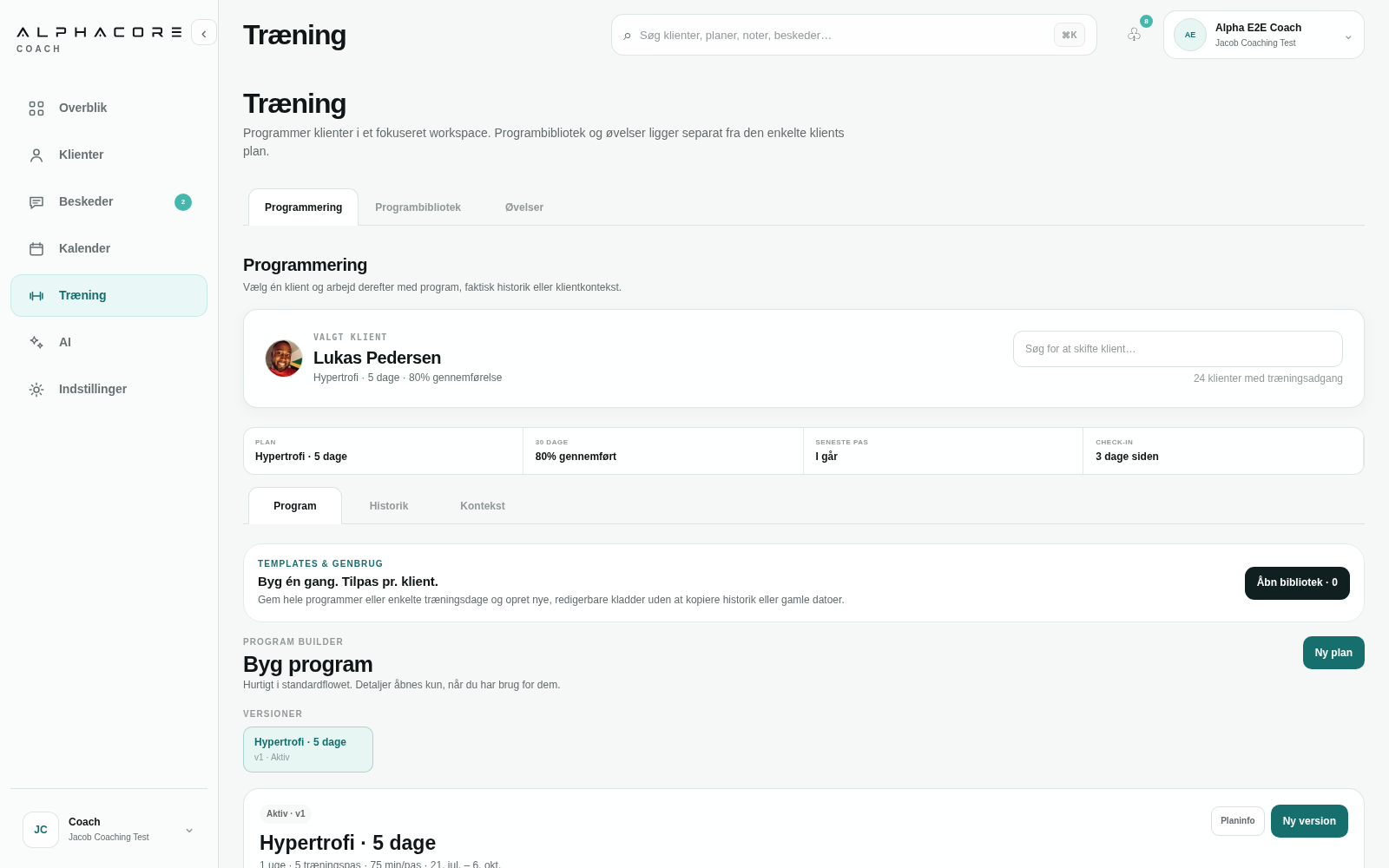Viewport: 1389px width, 868px height.
Task: Click the Kalender calendar icon
Action: tap(36, 249)
